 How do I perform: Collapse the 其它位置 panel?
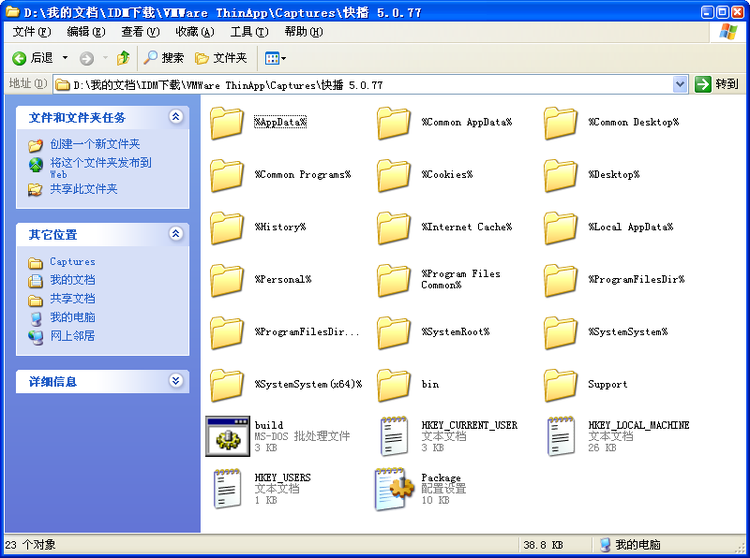pyautogui.click(x=176, y=234)
